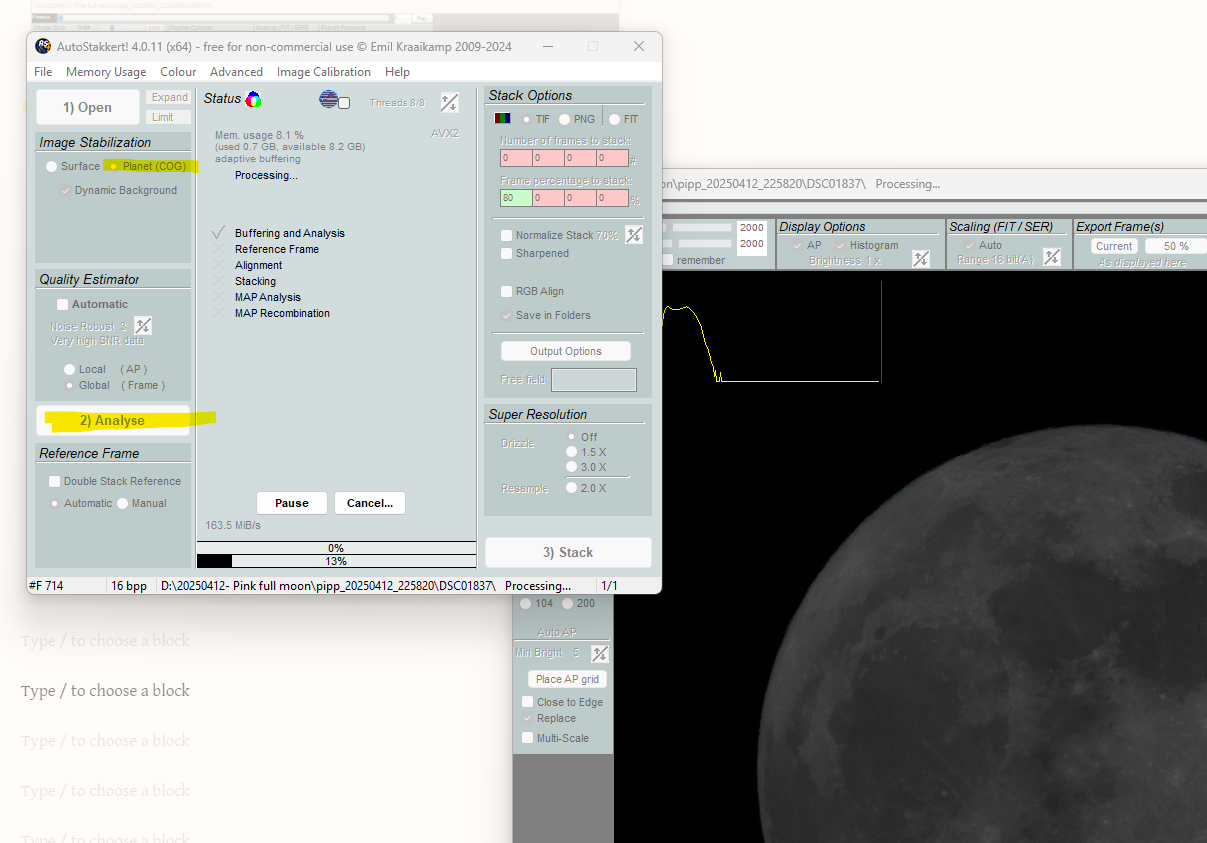The height and width of the screenshot is (843, 1207).
Task: Click the Normalize Stack adjuster icon
Action: point(633,234)
